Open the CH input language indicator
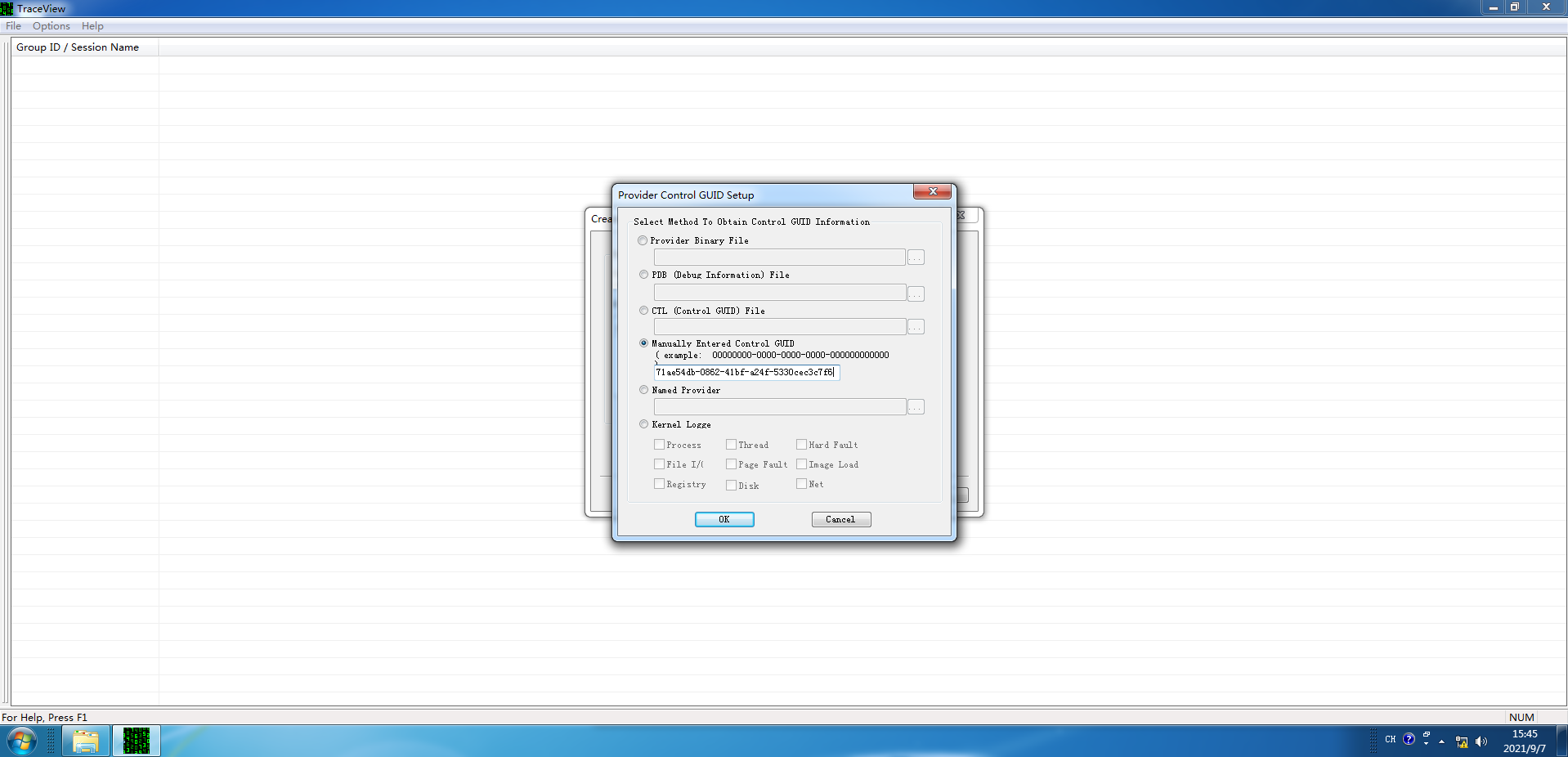Screen dimensions: 1568x757 pyautogui.click(x=1389, y=740)
